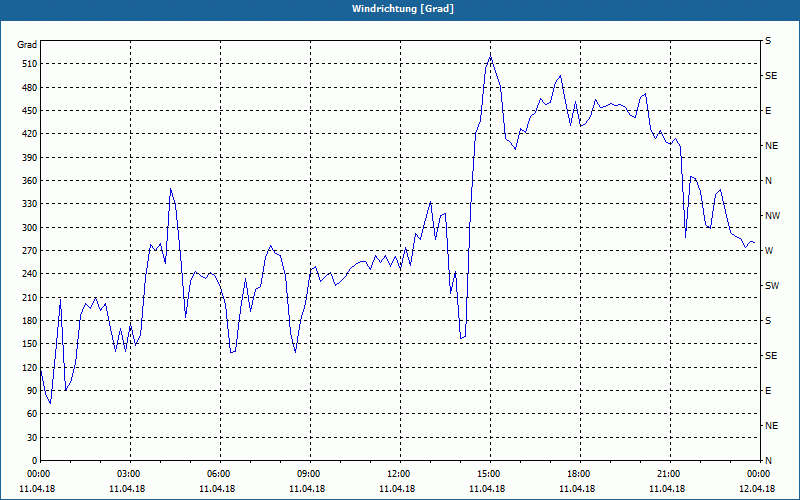Click the SE compass label on the 480 gridline
This screenshot has height=500, width=800.
coord(771,76)
